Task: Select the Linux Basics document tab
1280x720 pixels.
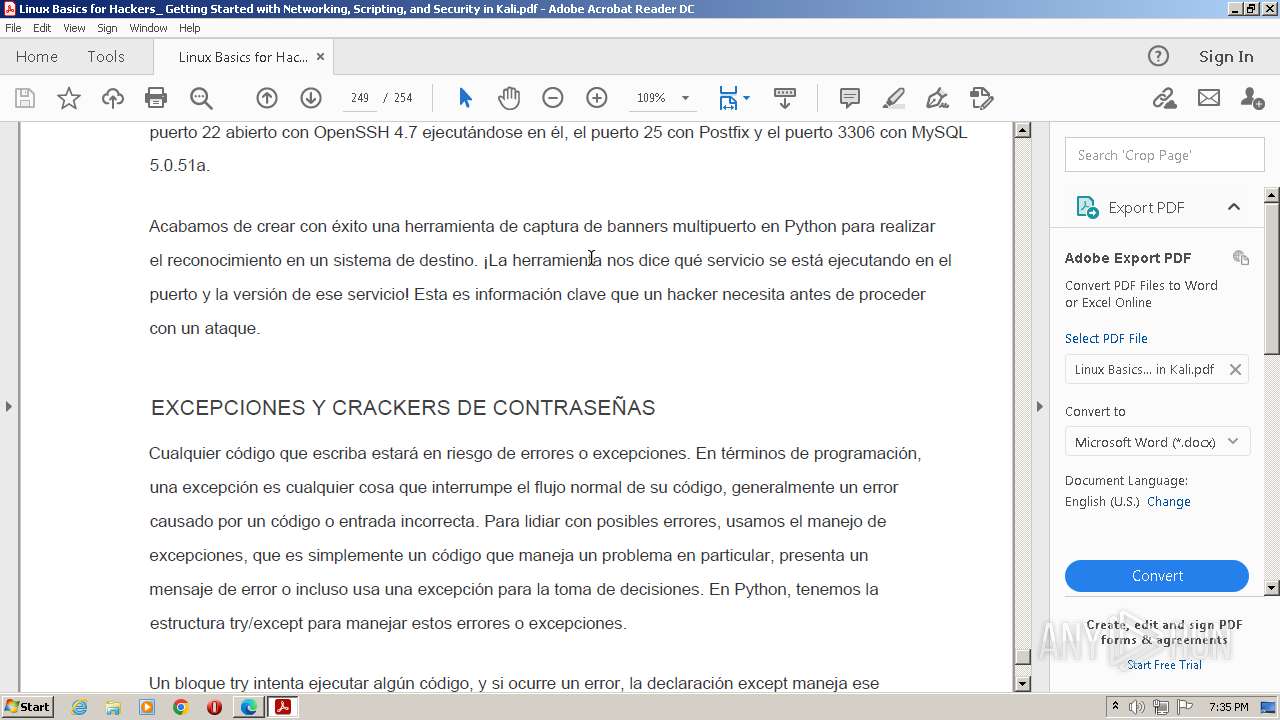Action: coord(242,57)
